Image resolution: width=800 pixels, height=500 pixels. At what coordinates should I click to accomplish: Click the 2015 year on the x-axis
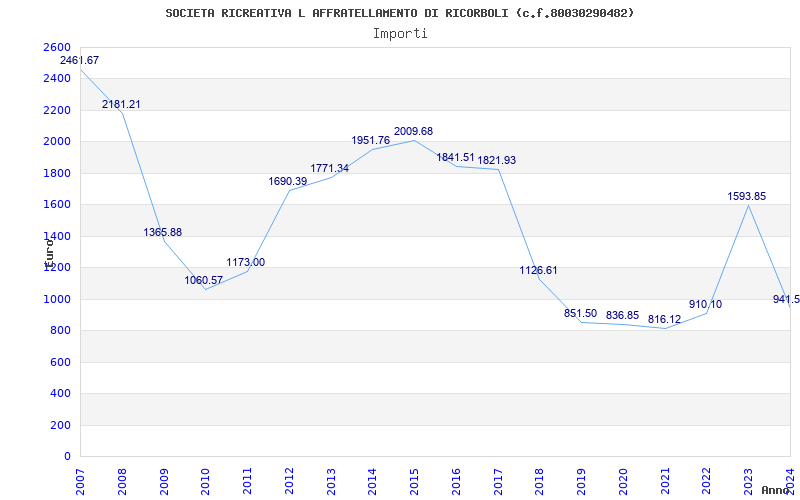coord(414,480)
